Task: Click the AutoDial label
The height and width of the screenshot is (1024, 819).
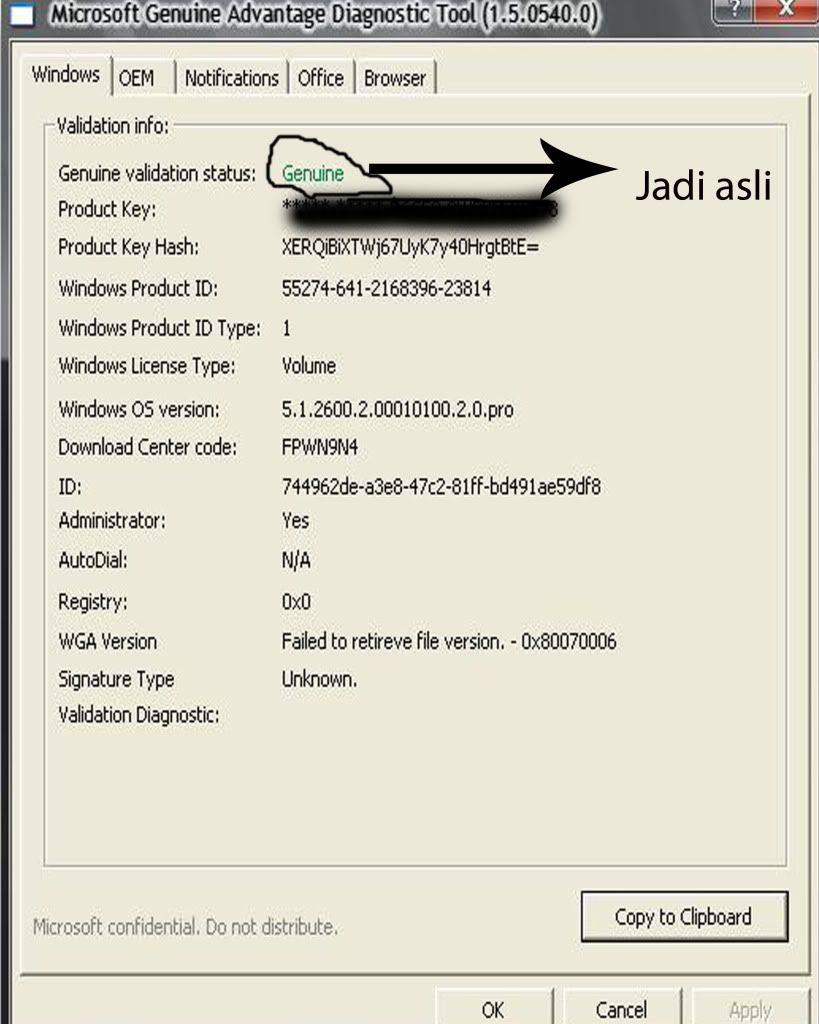Action: [x=93, y=560]
